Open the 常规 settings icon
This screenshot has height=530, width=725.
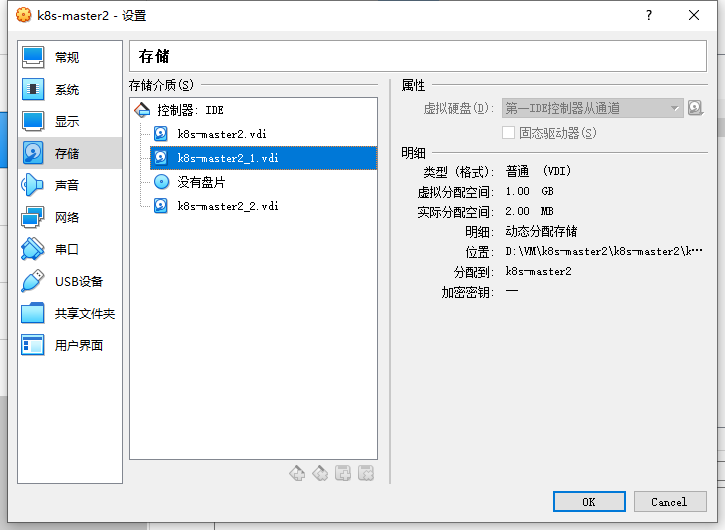click(x=33, y=57)
